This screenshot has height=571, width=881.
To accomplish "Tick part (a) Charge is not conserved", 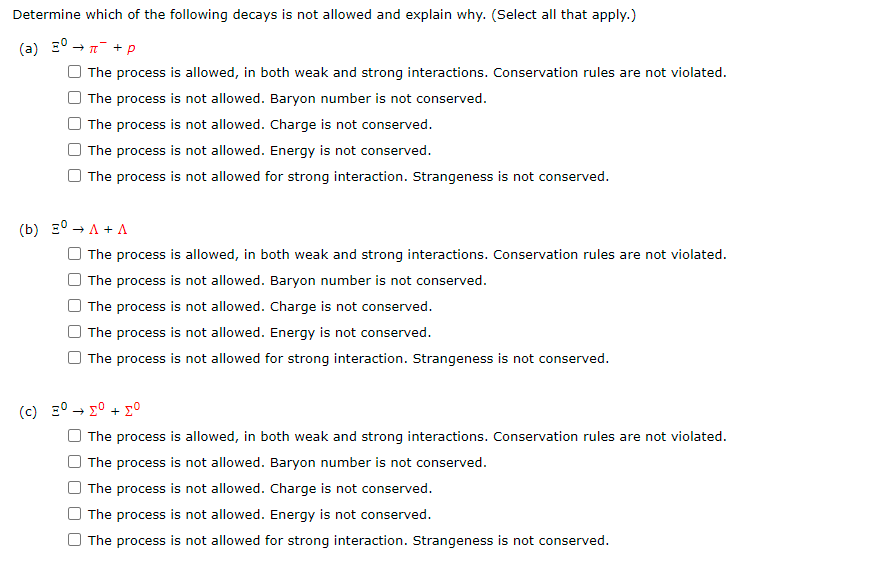I will (x=74, y=124).
